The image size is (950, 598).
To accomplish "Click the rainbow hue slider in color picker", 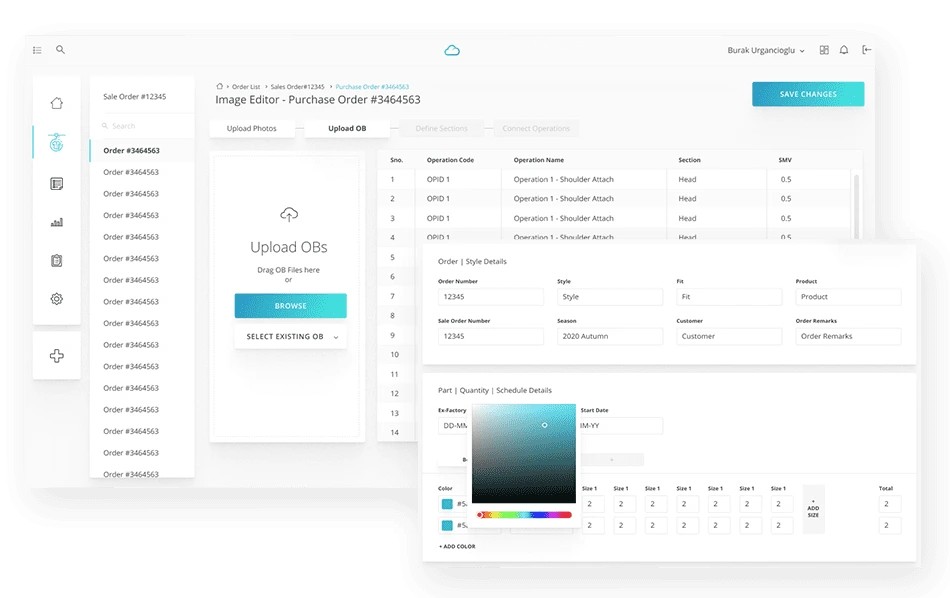I will tap(524, 515).
